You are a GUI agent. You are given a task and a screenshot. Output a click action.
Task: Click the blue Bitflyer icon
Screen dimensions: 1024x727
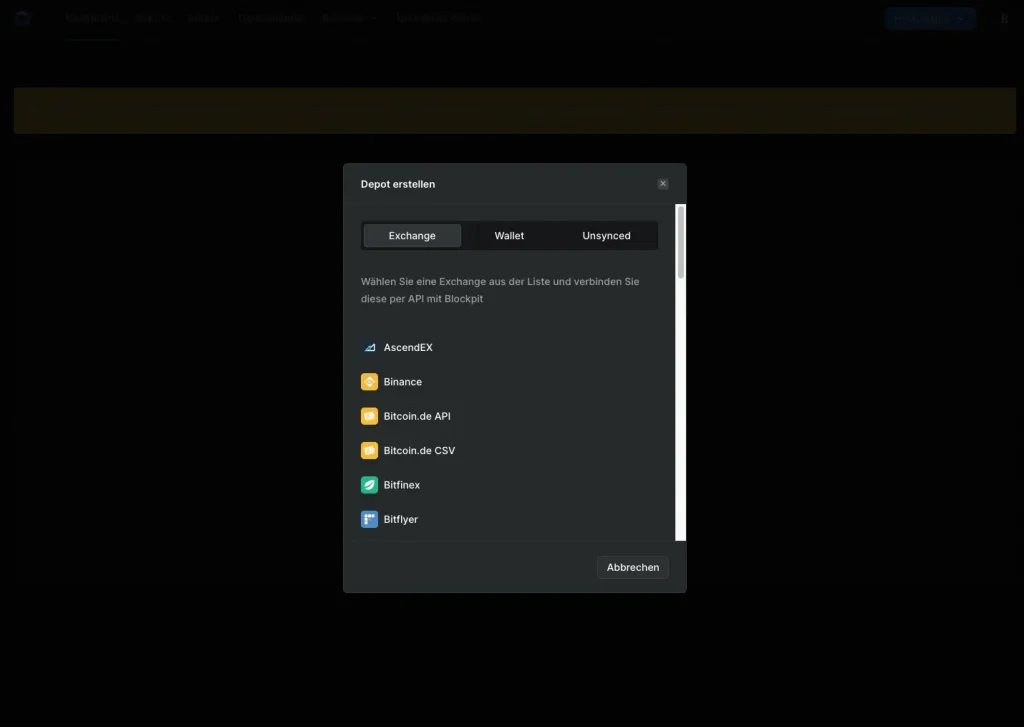point(369,520)
